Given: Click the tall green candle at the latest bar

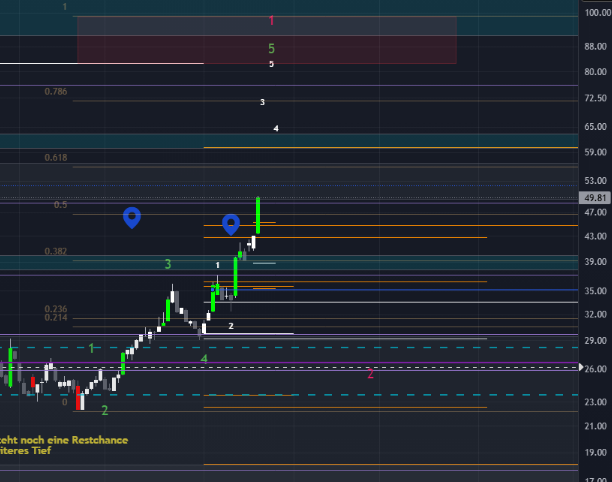Looking at the screenshot, I should pos(259,214).
